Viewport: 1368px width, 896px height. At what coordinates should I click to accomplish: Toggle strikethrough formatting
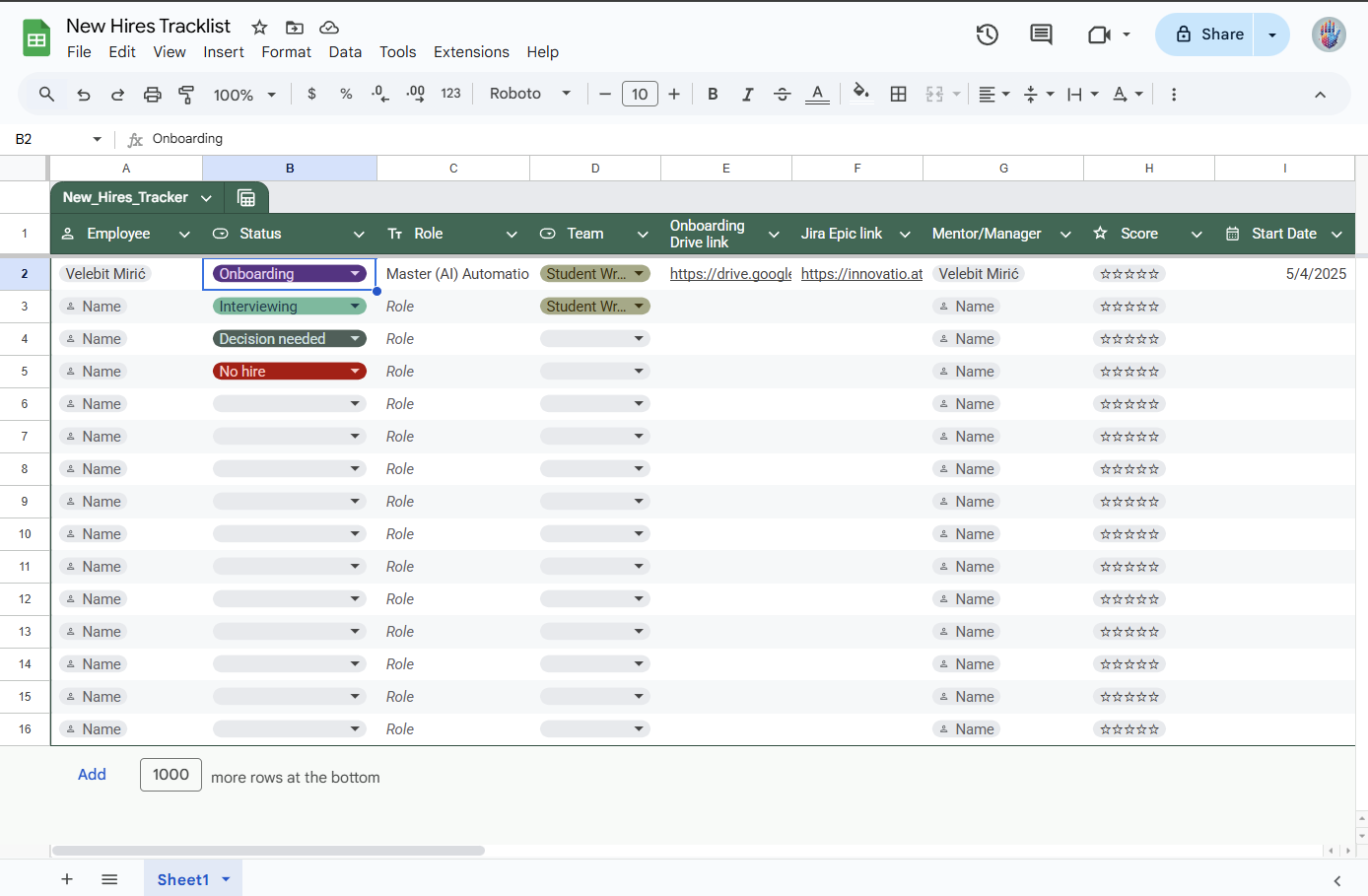coord(782,94)
